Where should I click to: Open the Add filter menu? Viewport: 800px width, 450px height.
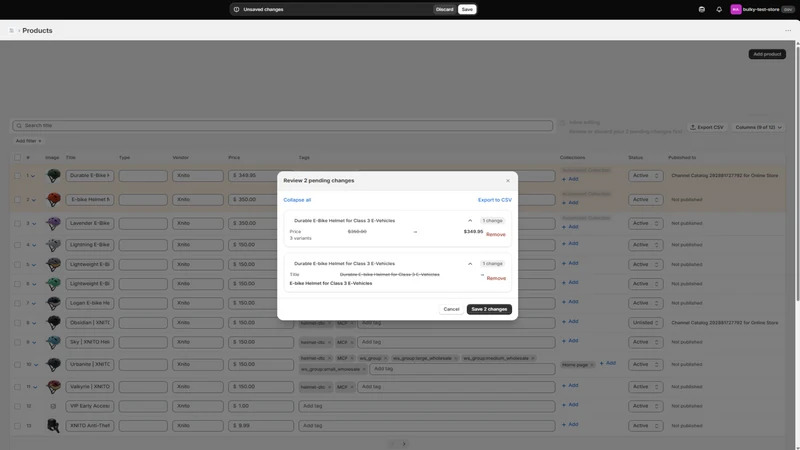pyautogui.click(x=28, y=141)
